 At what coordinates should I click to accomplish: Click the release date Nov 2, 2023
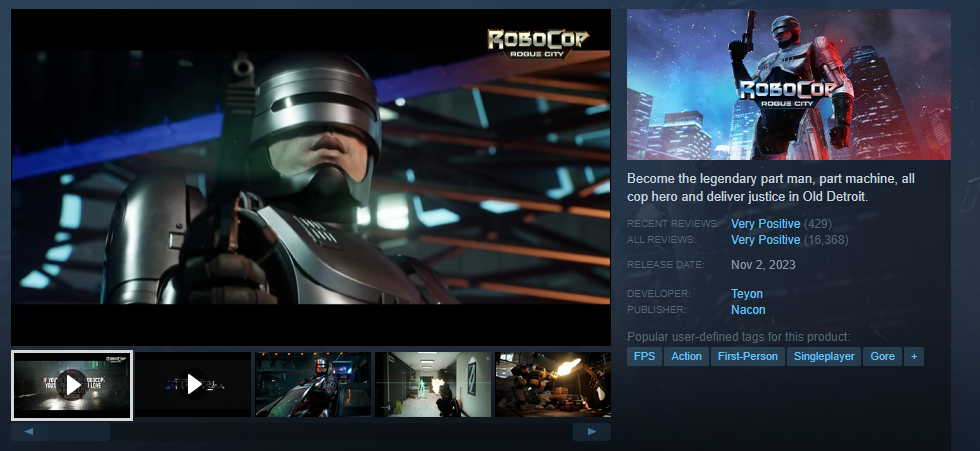click(x=763, y=265)
